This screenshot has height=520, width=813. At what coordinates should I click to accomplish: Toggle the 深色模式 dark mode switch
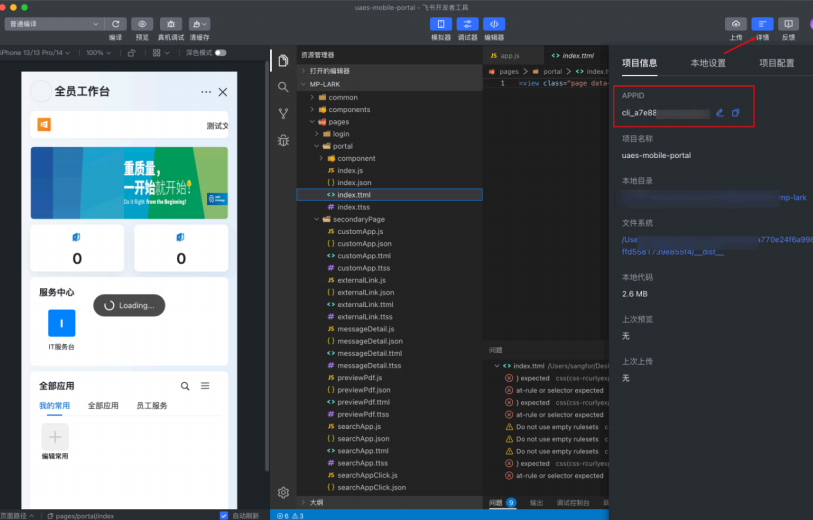[x=220, y=52]
